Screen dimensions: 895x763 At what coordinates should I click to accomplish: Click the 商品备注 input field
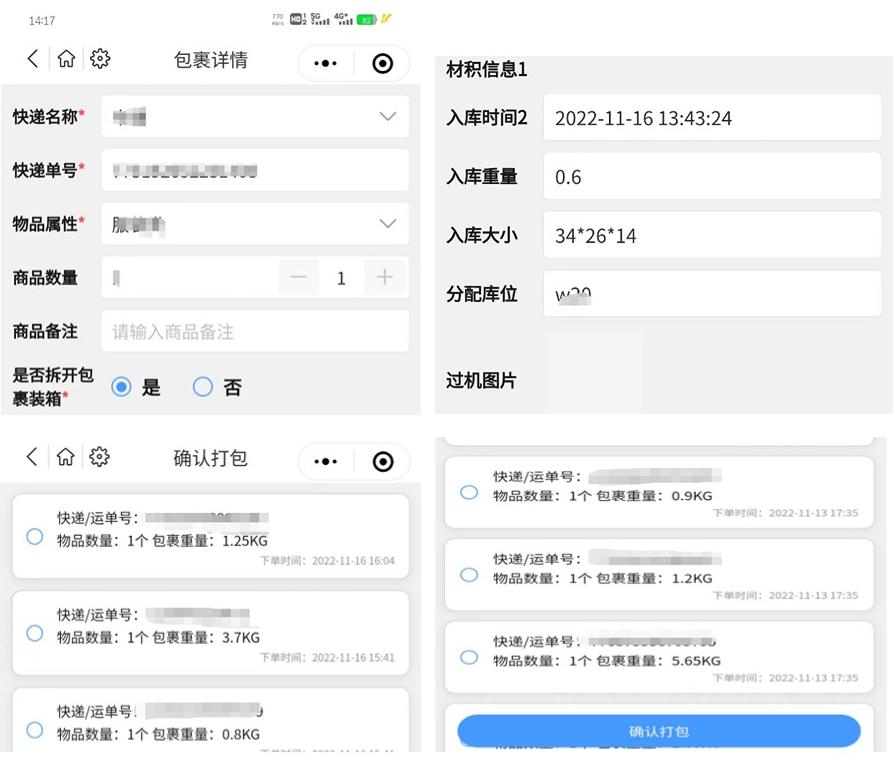tap(255, 331)
